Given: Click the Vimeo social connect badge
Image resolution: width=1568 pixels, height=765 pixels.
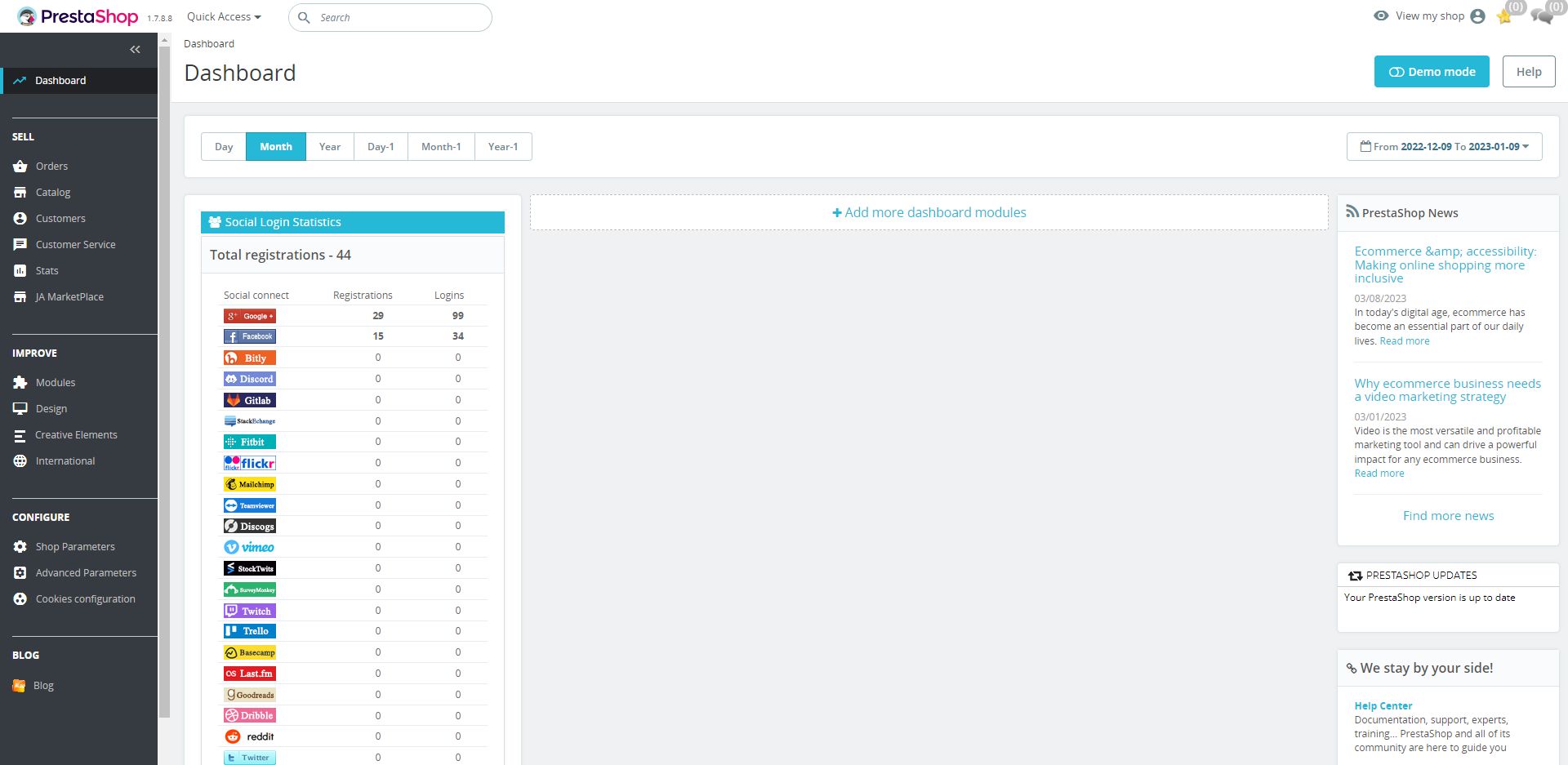Looking at the screenshot, I should [250, 547].
